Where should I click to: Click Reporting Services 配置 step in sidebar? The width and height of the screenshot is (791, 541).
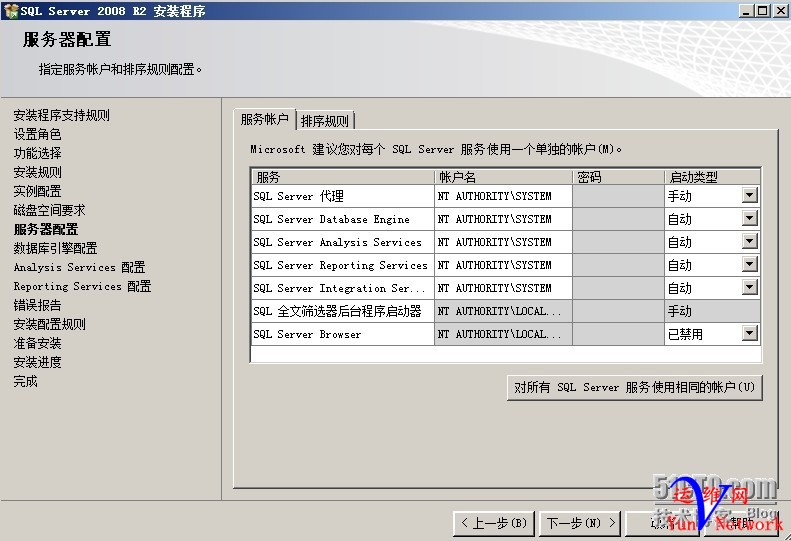click(x=82, y=286)
